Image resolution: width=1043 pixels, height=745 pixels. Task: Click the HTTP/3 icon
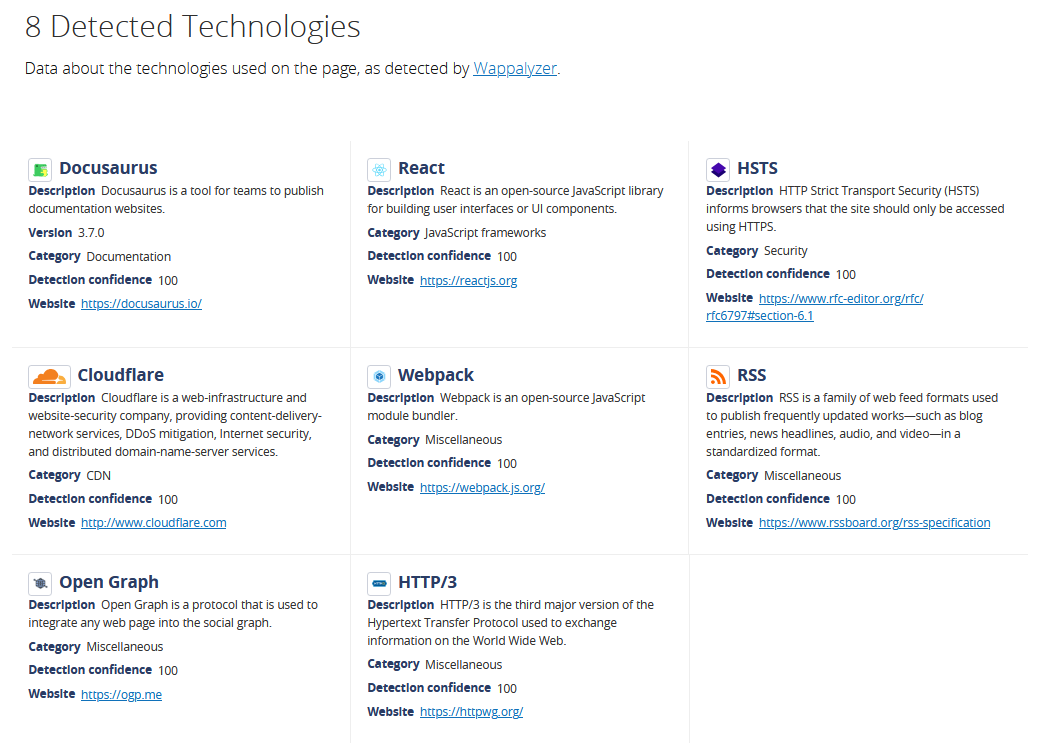[379, 583]
